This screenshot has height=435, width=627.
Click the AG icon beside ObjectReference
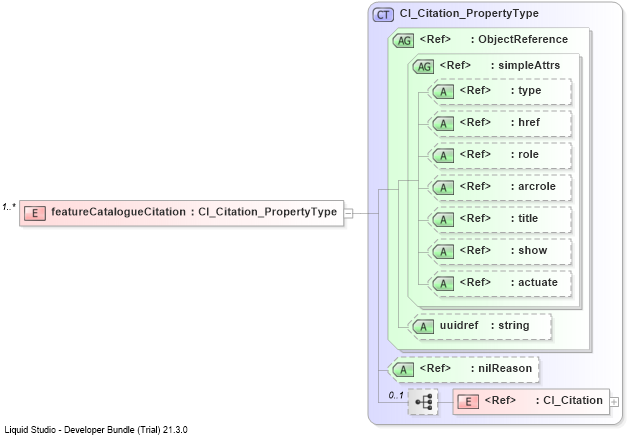pos(404,40)
